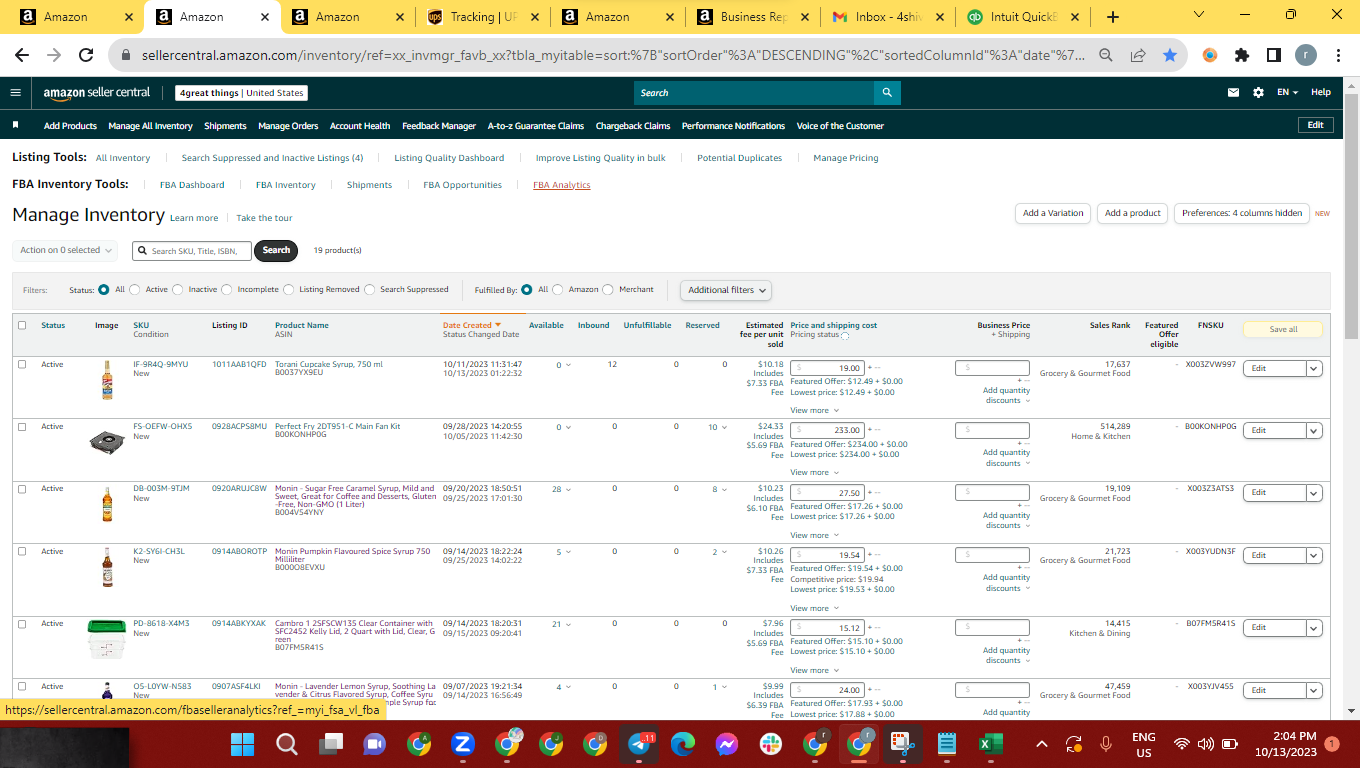
Task: Open the Seller Central settings gear
Action: 1258,93
